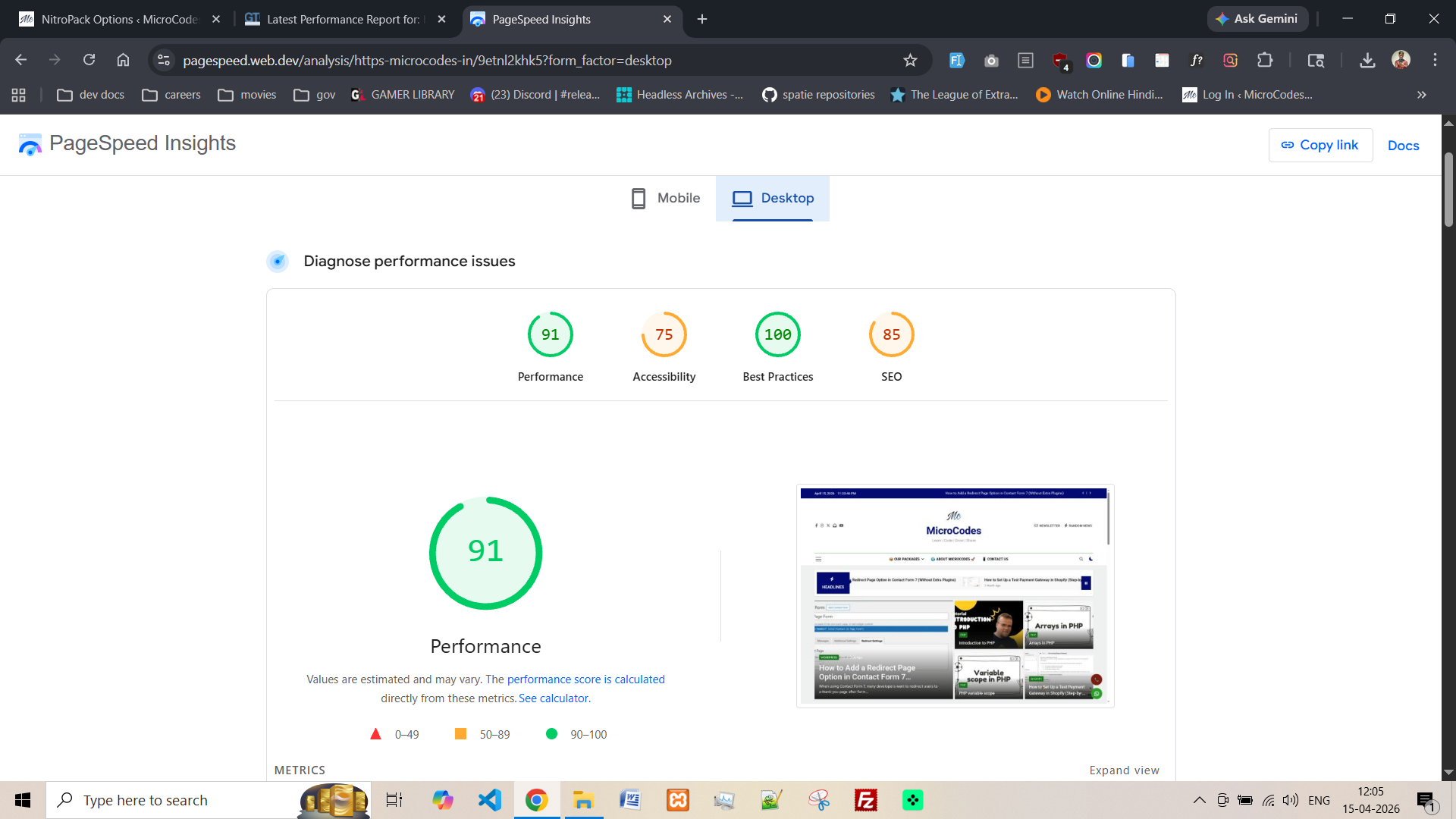Open the Chrome downloads icon
This screenshot has height=819, width=1456.
[1367, 61]
